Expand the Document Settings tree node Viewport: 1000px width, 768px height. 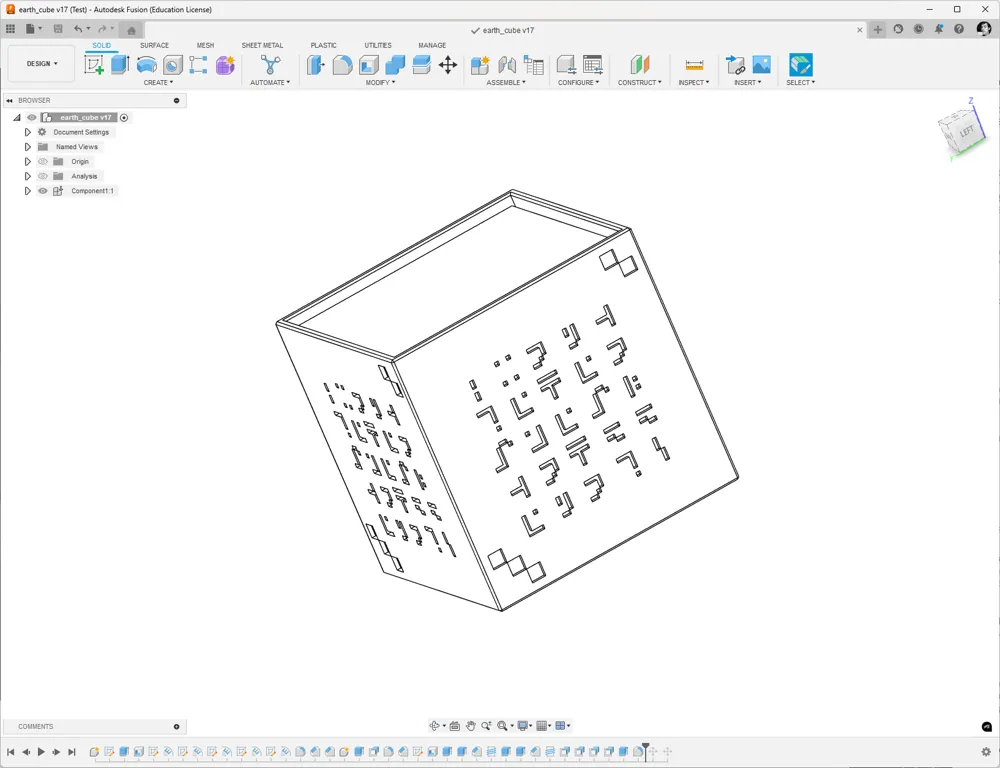[27, 132]
